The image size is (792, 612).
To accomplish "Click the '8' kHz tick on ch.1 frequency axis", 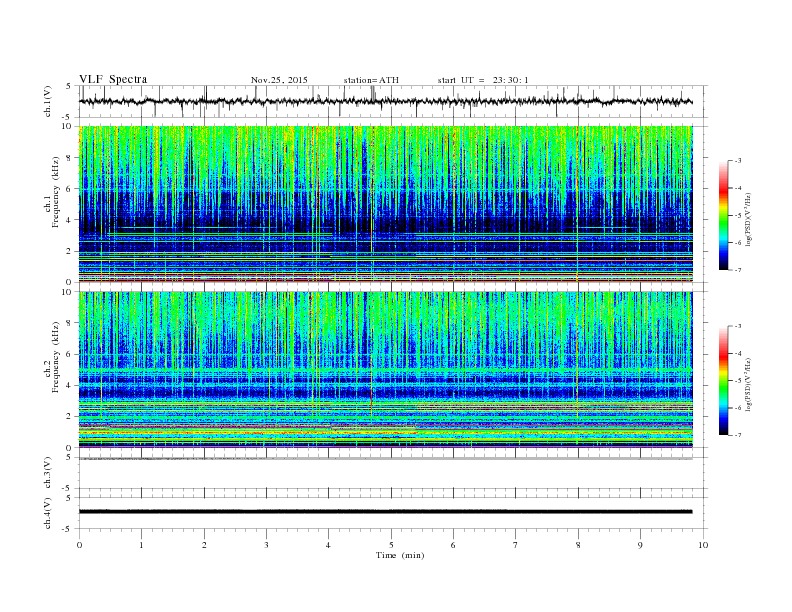I will point(69,158).
